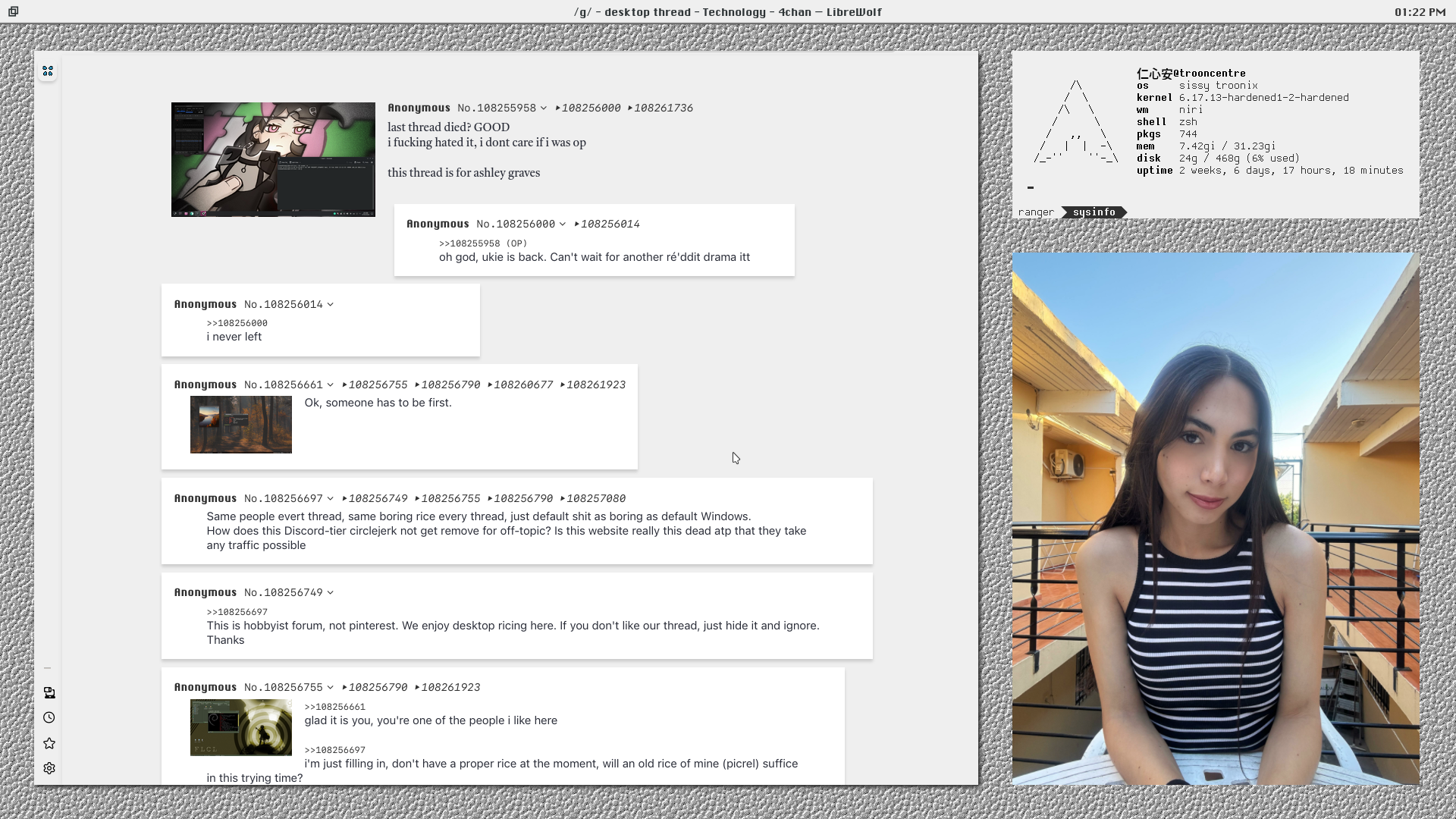Open the bookmarks star sidebar icon
Image resolution: width=1456 pixels, height=819 pixels.
tap(49, 743)
